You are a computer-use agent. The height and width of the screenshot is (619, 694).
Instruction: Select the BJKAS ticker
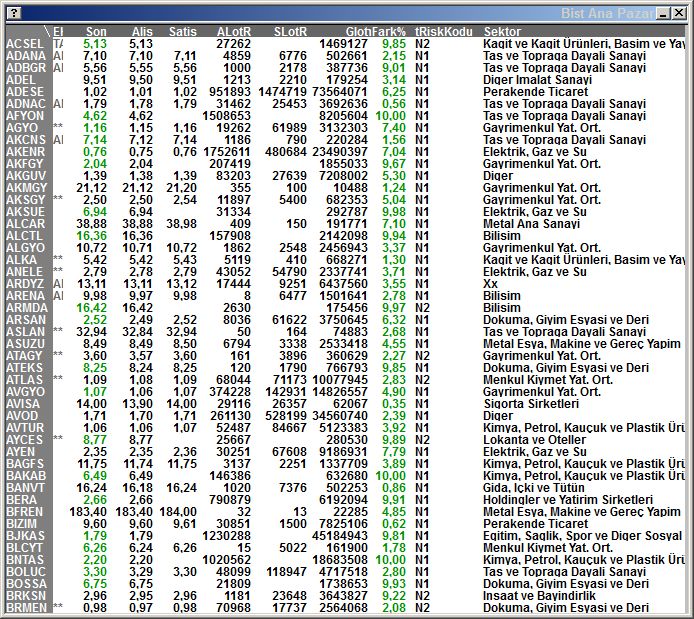coord(26,535)
